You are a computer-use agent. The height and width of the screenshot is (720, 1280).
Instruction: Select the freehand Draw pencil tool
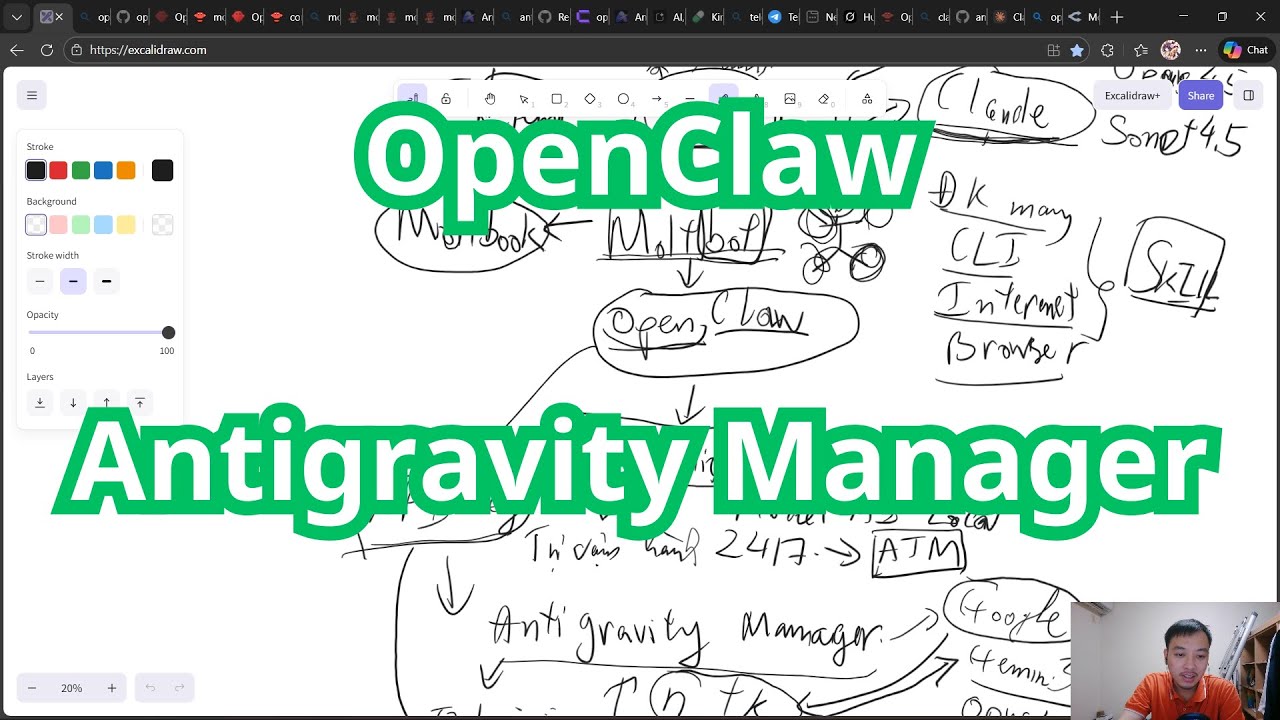pos(723,99)
